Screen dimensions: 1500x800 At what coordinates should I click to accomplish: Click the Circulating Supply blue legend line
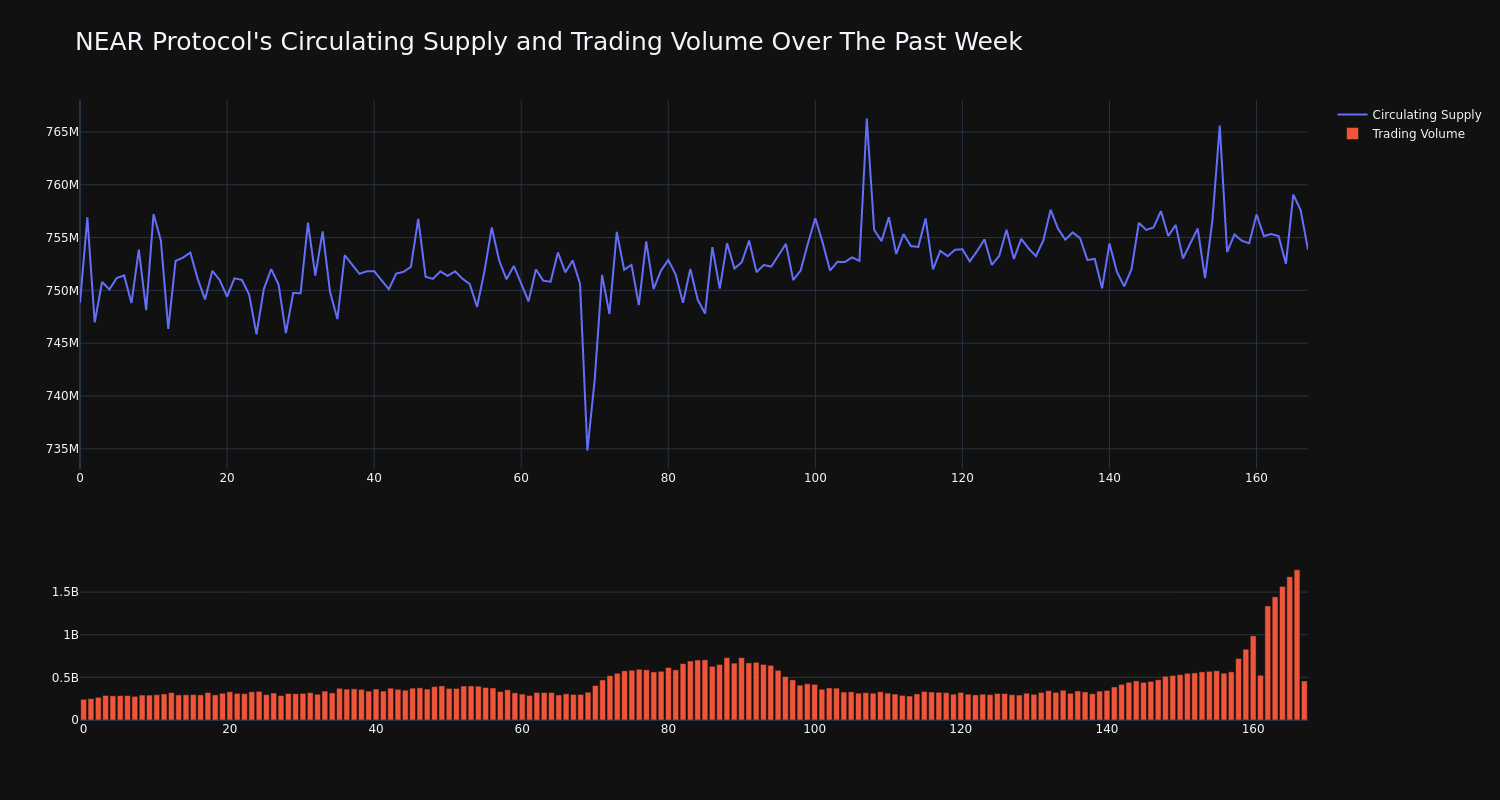pos(1352,115)
